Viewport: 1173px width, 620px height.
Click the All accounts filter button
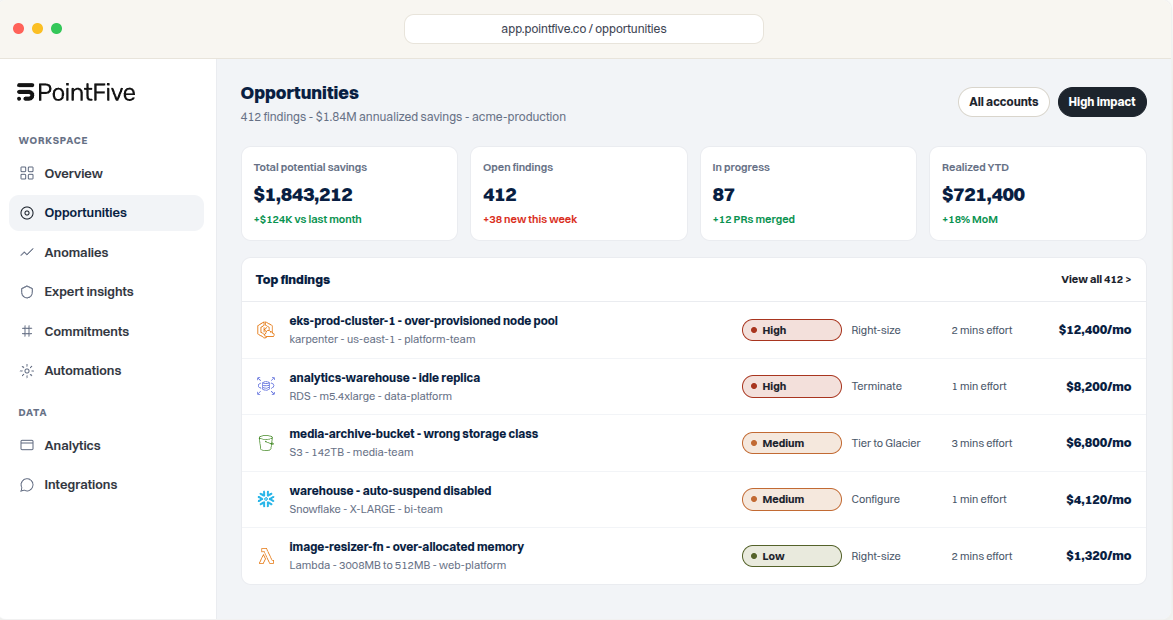[x=1003, y=102]
